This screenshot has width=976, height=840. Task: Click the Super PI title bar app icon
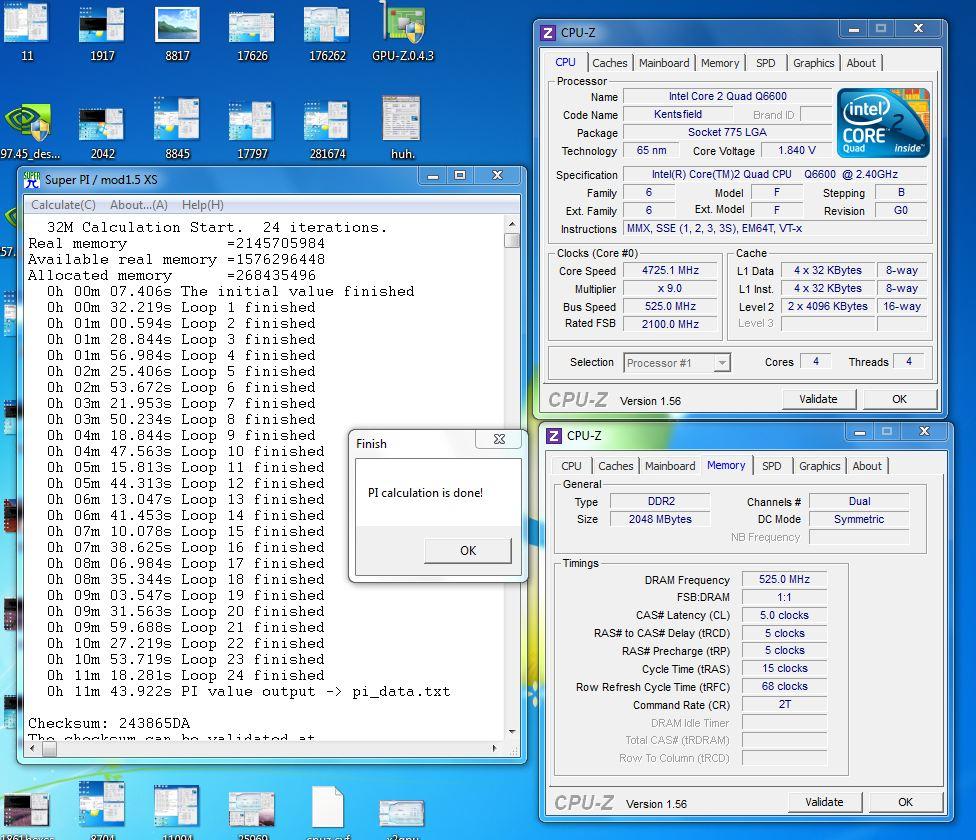[x=32, y=180]
